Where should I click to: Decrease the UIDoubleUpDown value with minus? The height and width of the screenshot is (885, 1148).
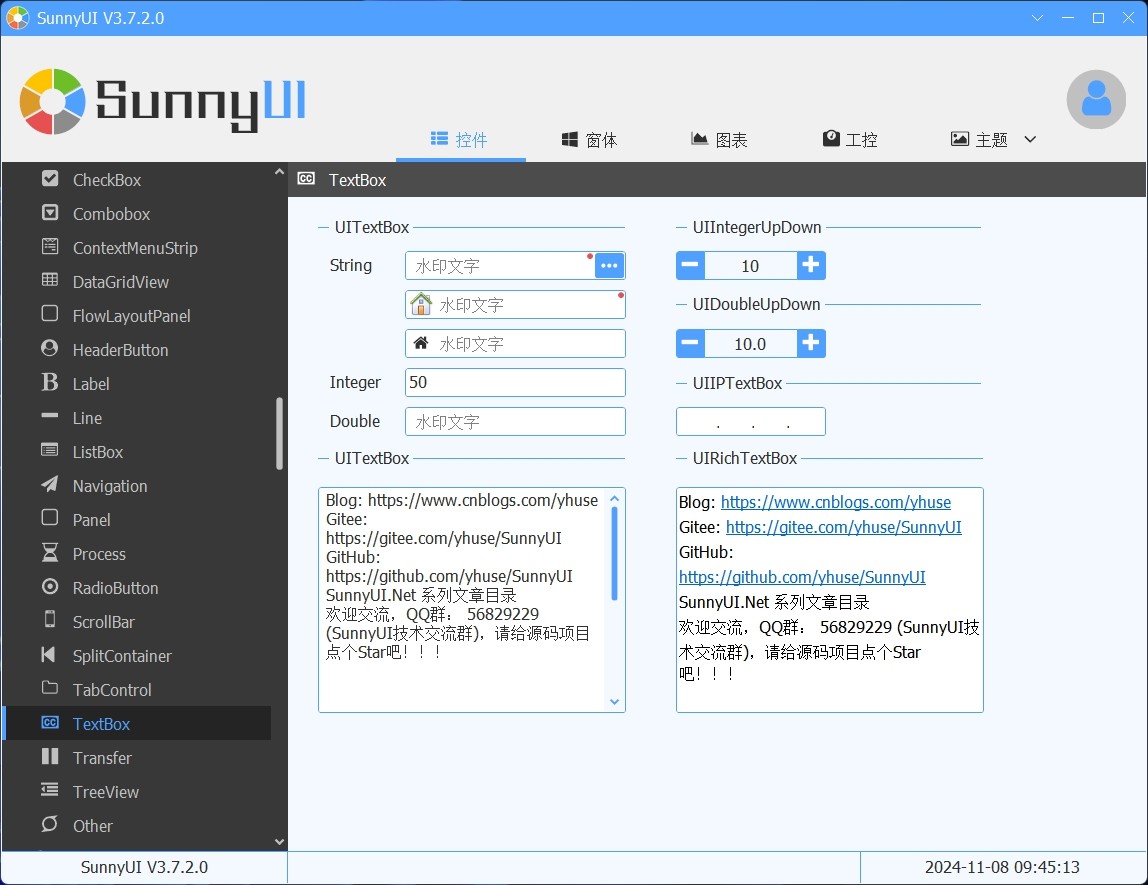click(x=690, y=343)
